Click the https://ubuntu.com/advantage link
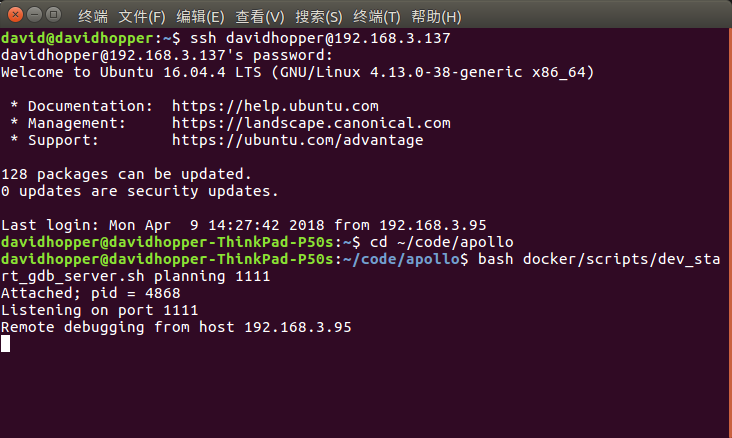Viewport: 732px width, 438px height. click(297, 140)
